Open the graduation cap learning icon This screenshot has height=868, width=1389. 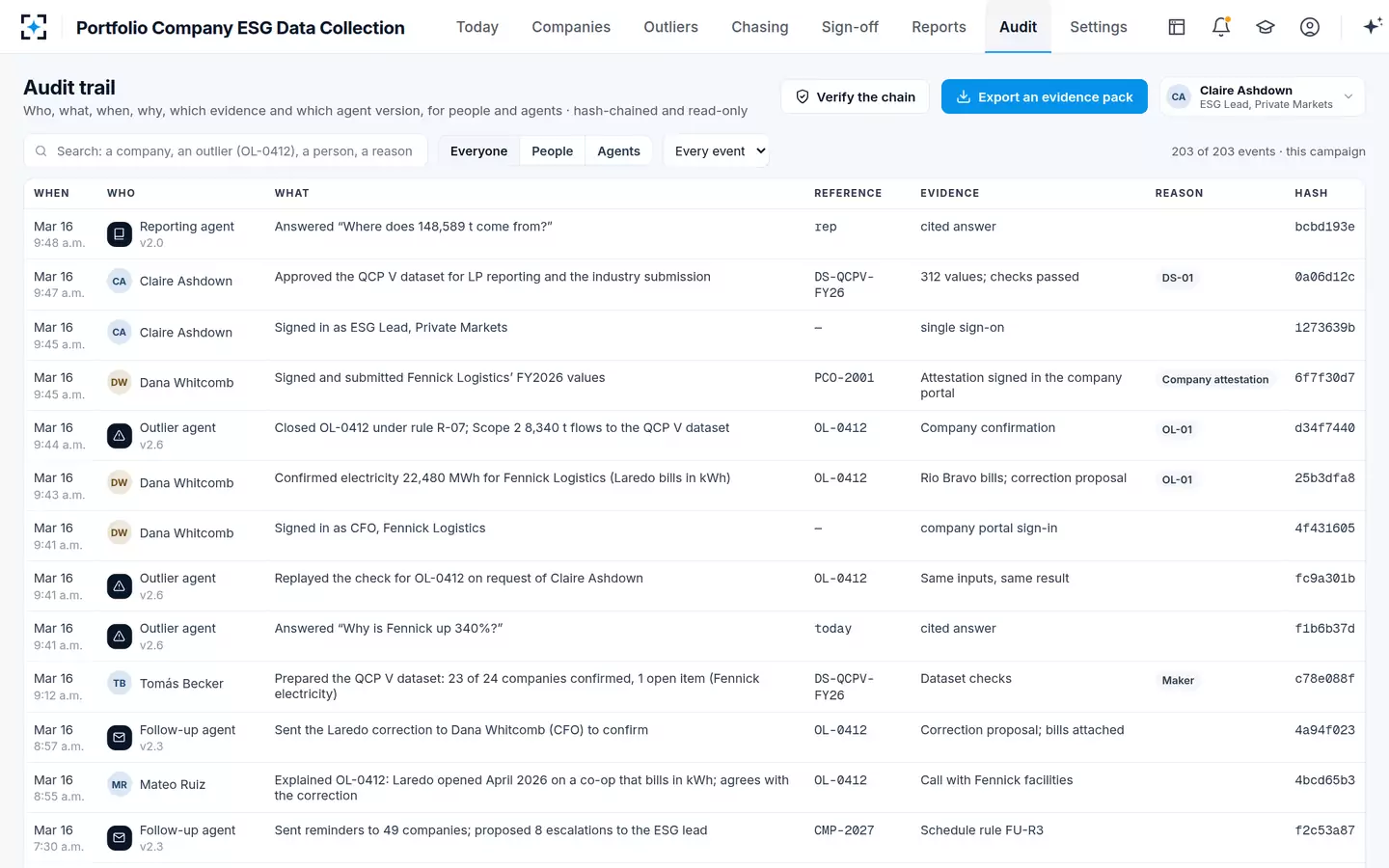point(1266,27)
